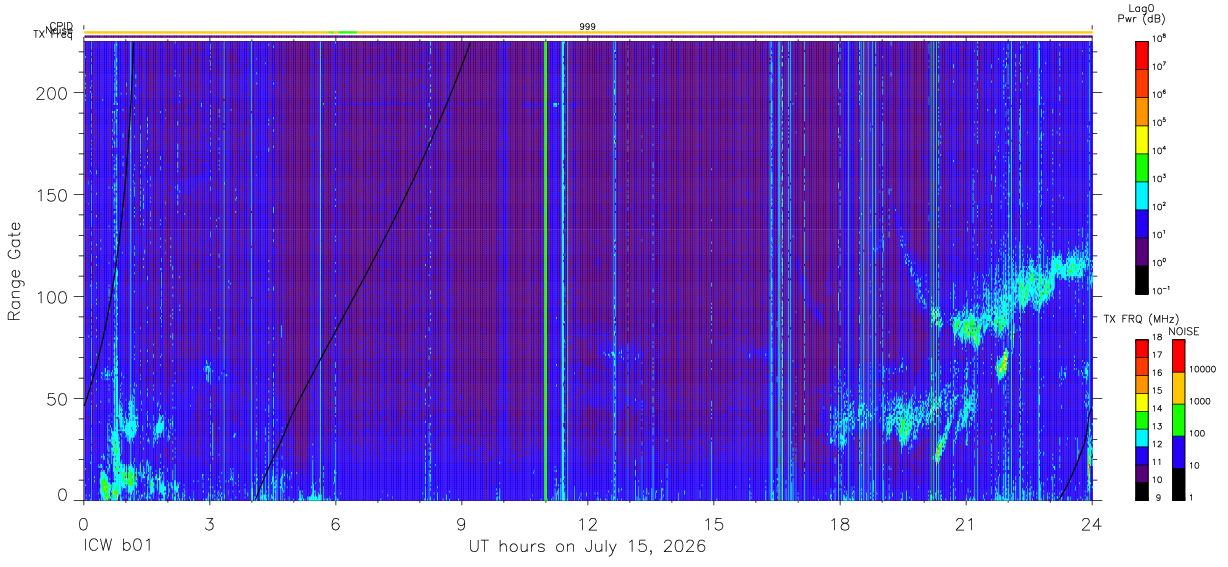Click the 'UT hours on July 15, 2026' label

(588, 547)
